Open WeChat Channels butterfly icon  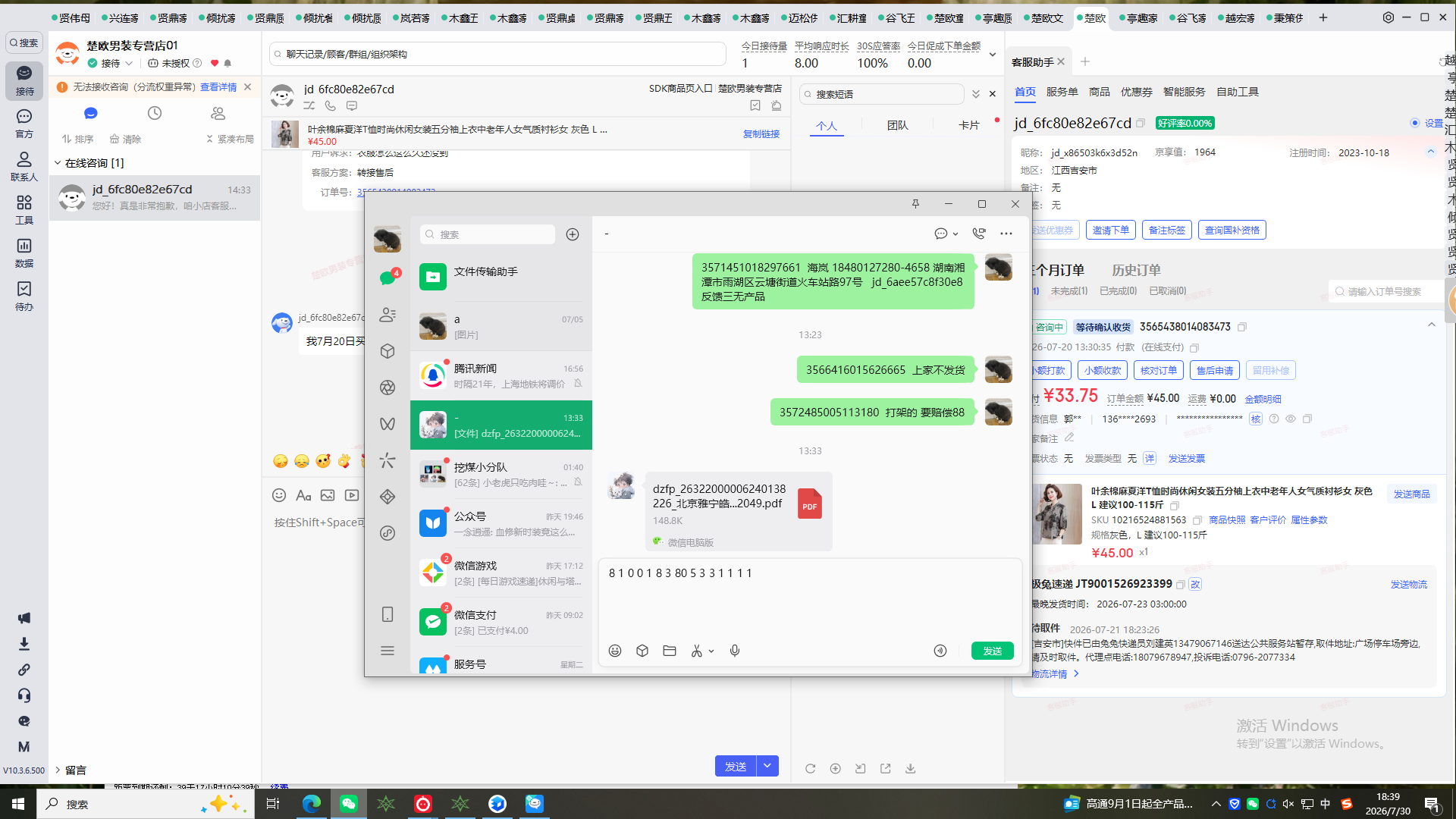coord(388,424)
